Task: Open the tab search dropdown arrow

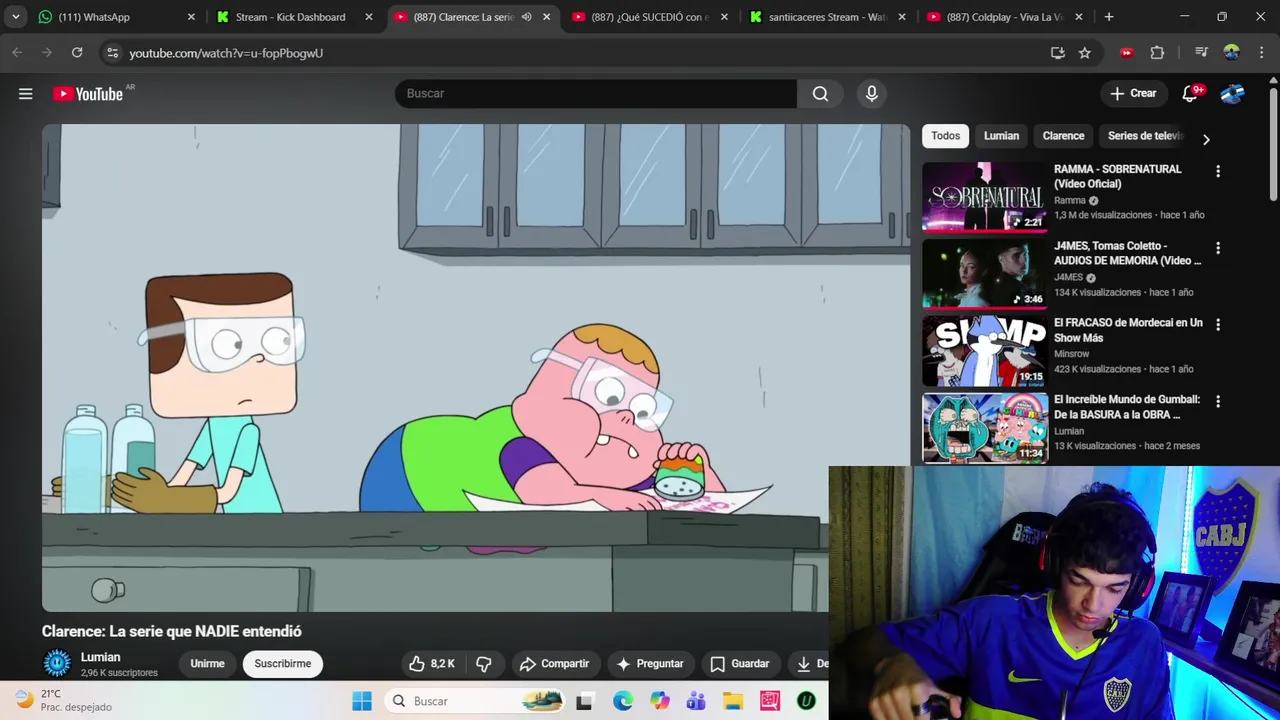Action: tap(15, 17)
